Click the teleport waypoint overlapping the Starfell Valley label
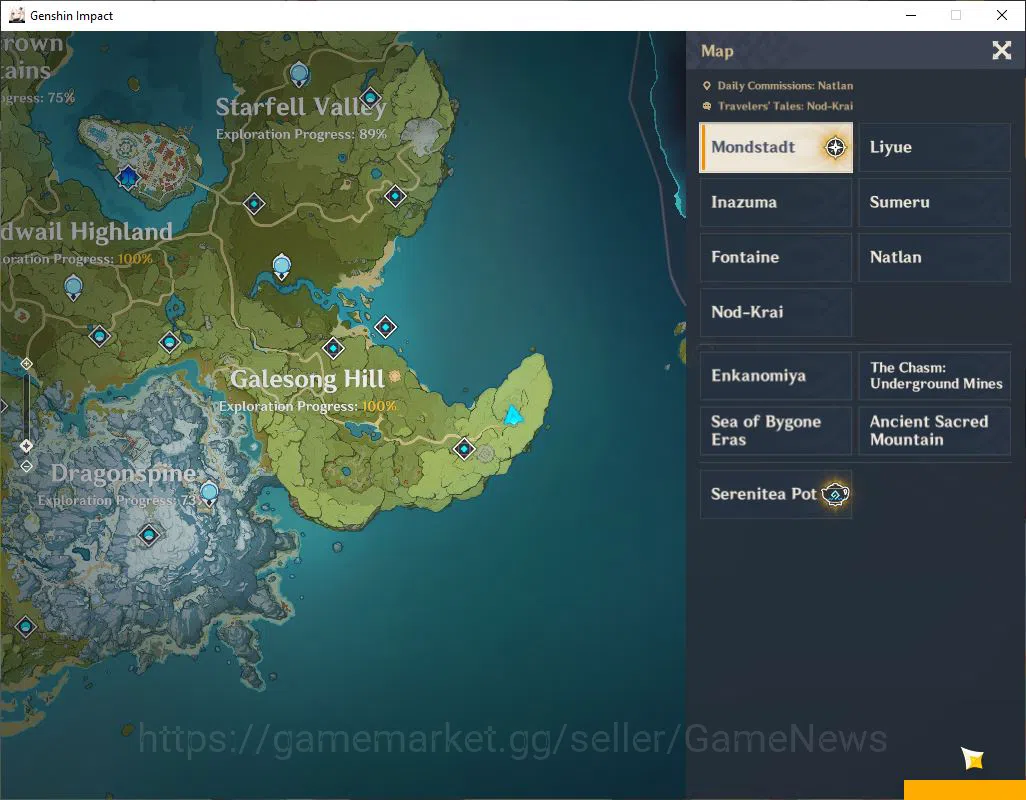 click(x=370, y=99)
